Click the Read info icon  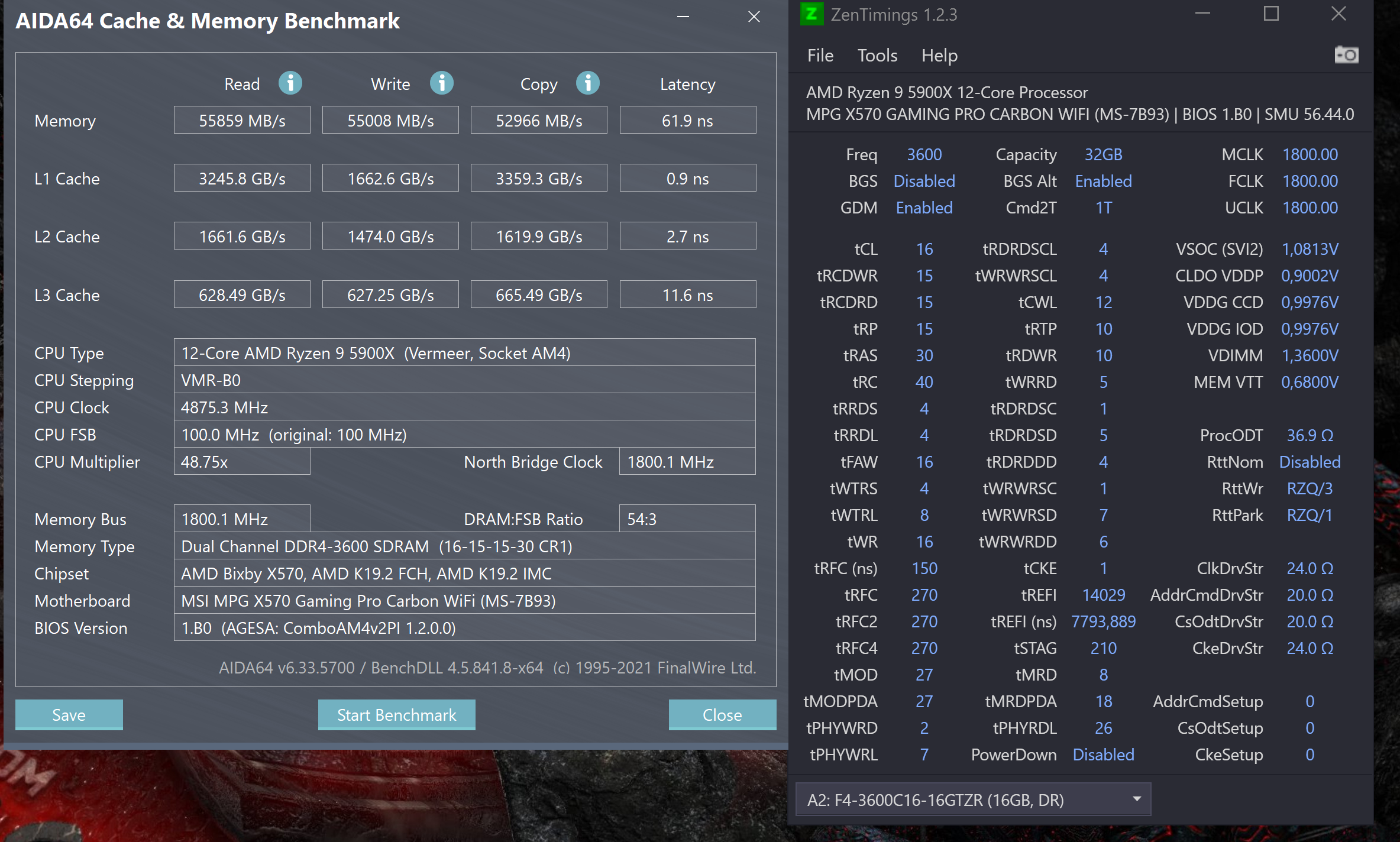pyautogui.click(x=290, y=83)
